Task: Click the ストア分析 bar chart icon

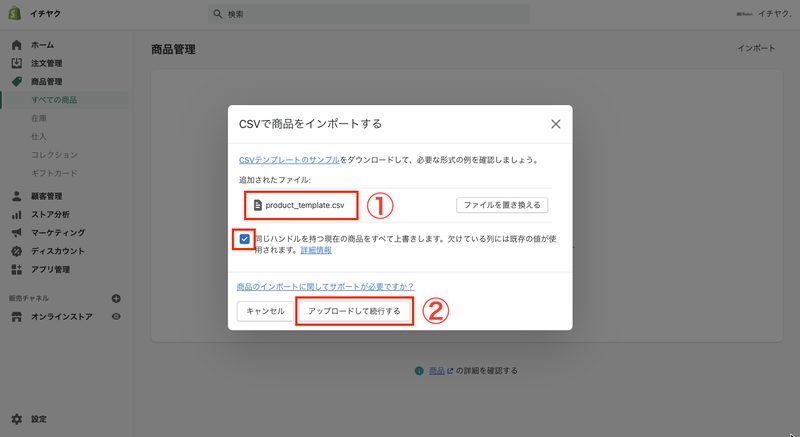Action: point(17,215)
